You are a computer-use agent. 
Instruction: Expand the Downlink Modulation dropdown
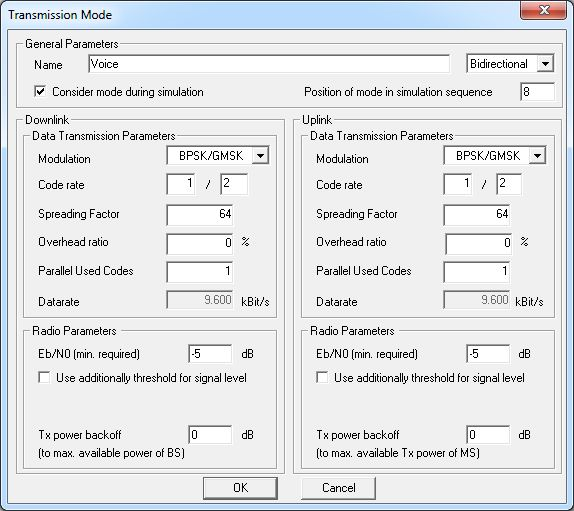click(260, 156)
